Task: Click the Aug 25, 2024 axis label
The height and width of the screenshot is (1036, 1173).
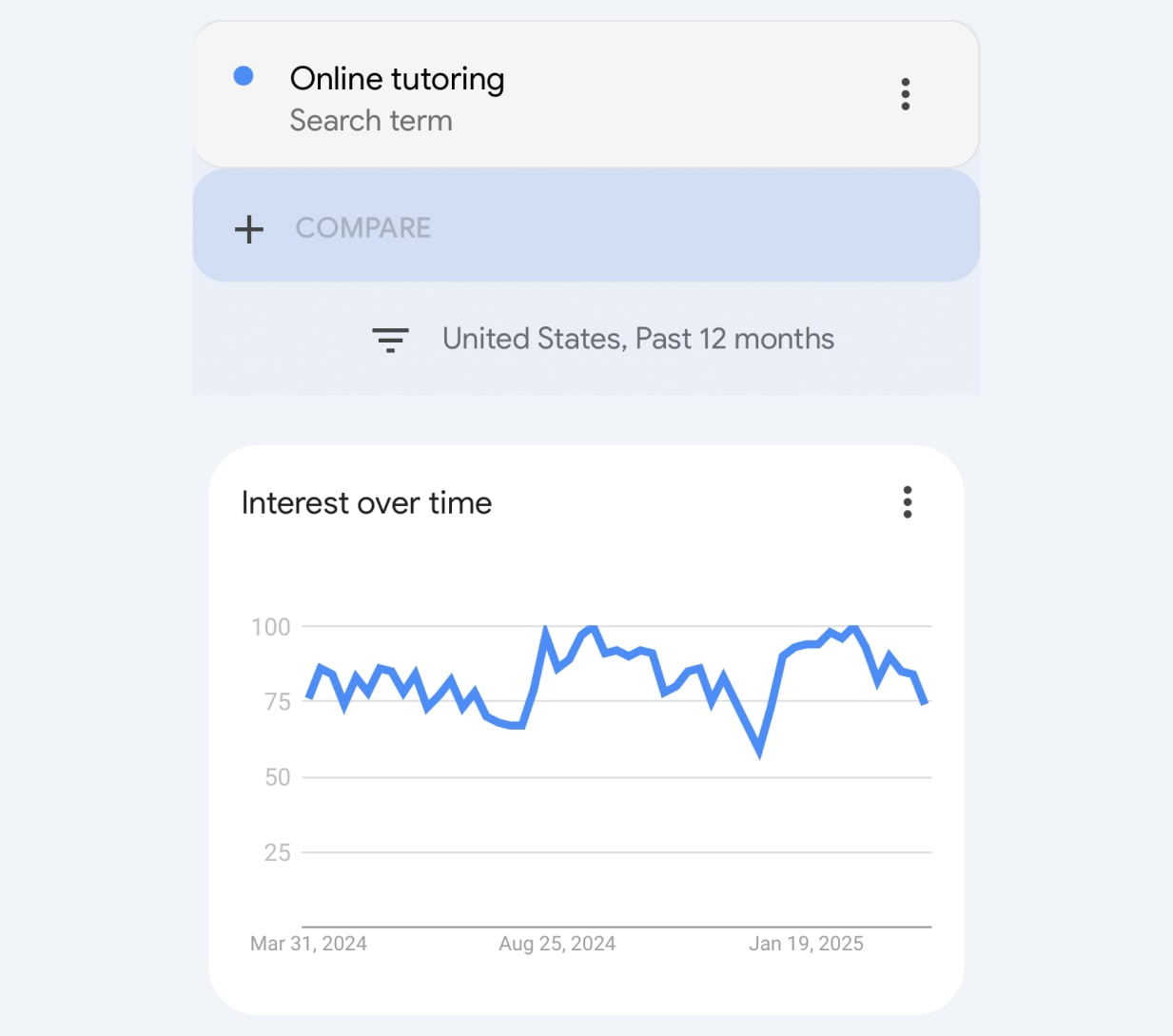Action: 556,943
